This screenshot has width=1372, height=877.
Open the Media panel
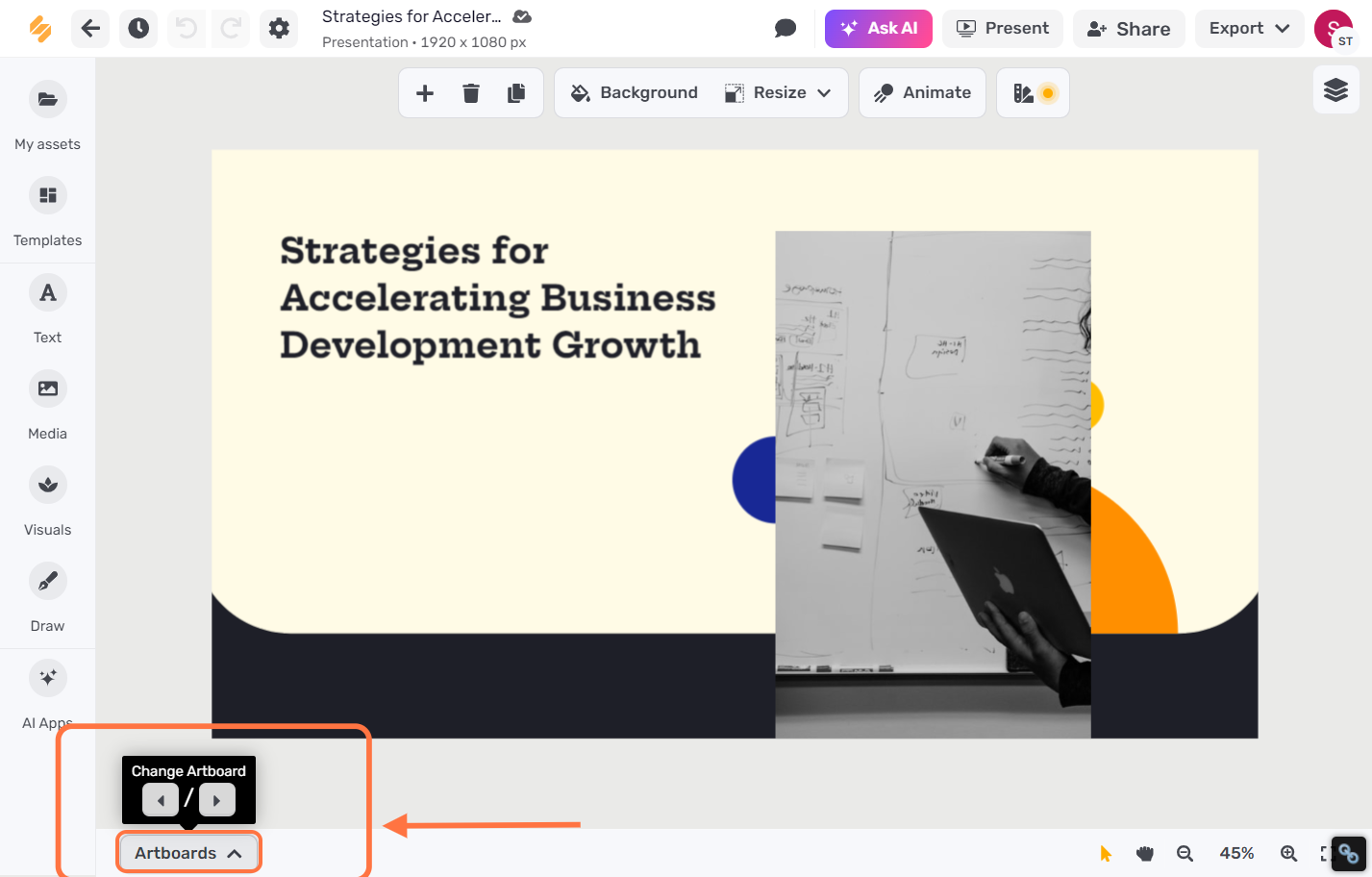pyautogui.click(x=48, y=407)
